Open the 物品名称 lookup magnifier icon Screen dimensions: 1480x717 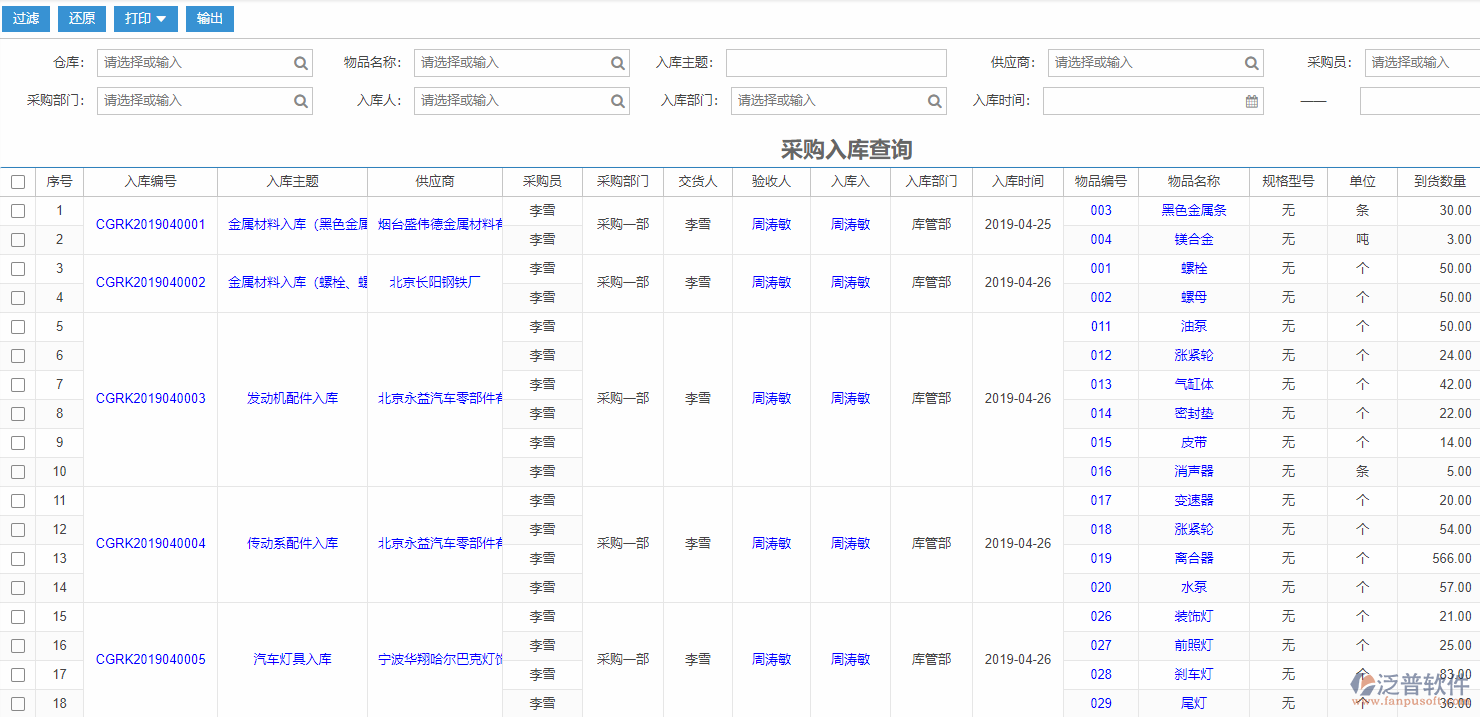(617, 62)
